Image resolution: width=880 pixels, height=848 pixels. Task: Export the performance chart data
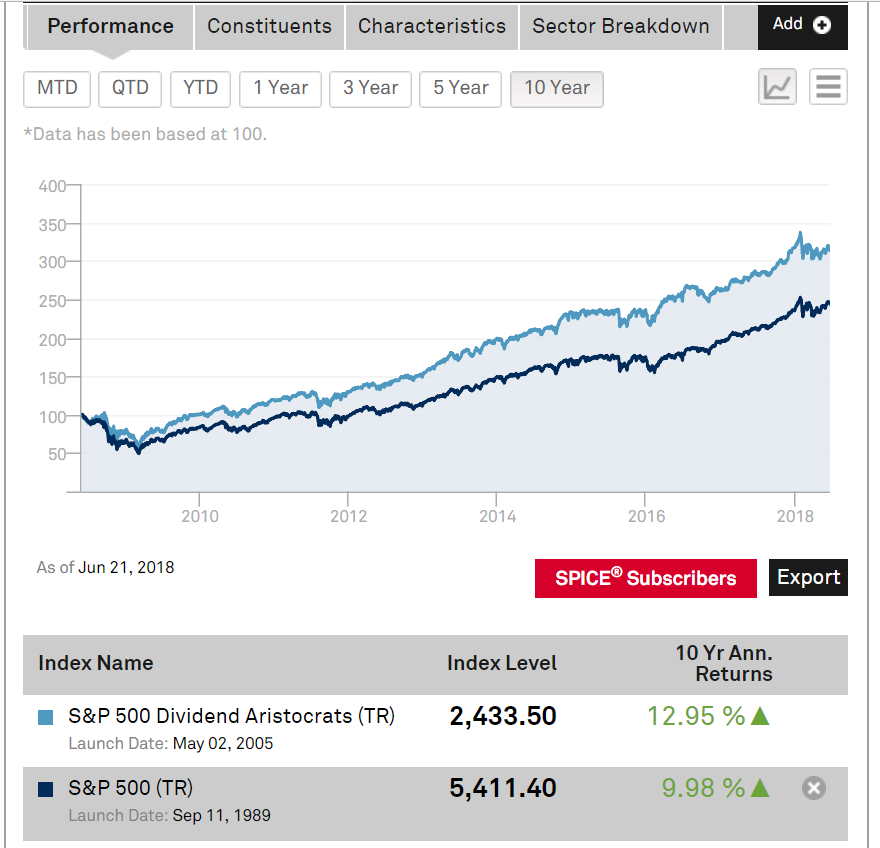[x=808, y=577]
